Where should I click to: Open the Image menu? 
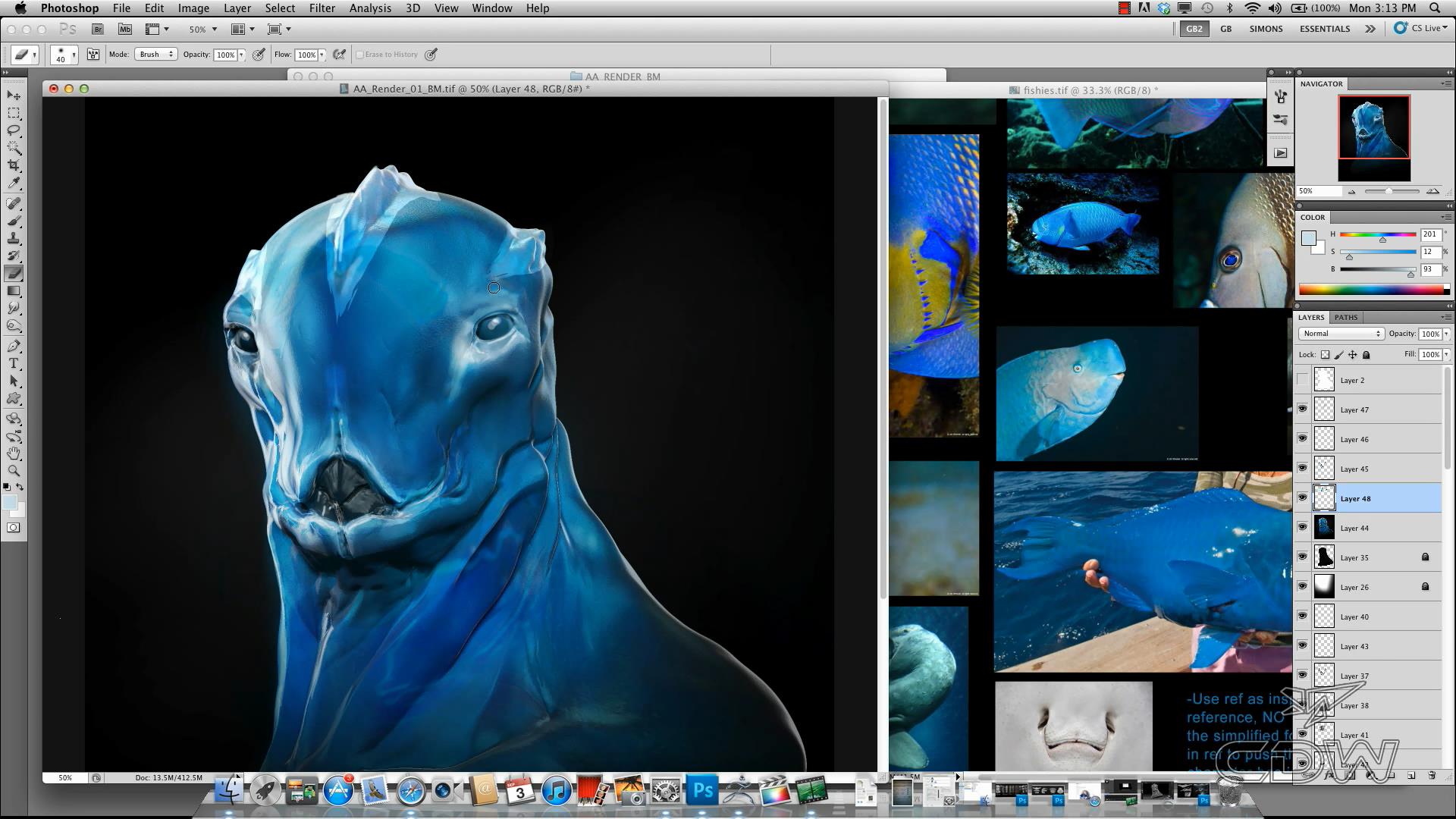pos(193,8)
